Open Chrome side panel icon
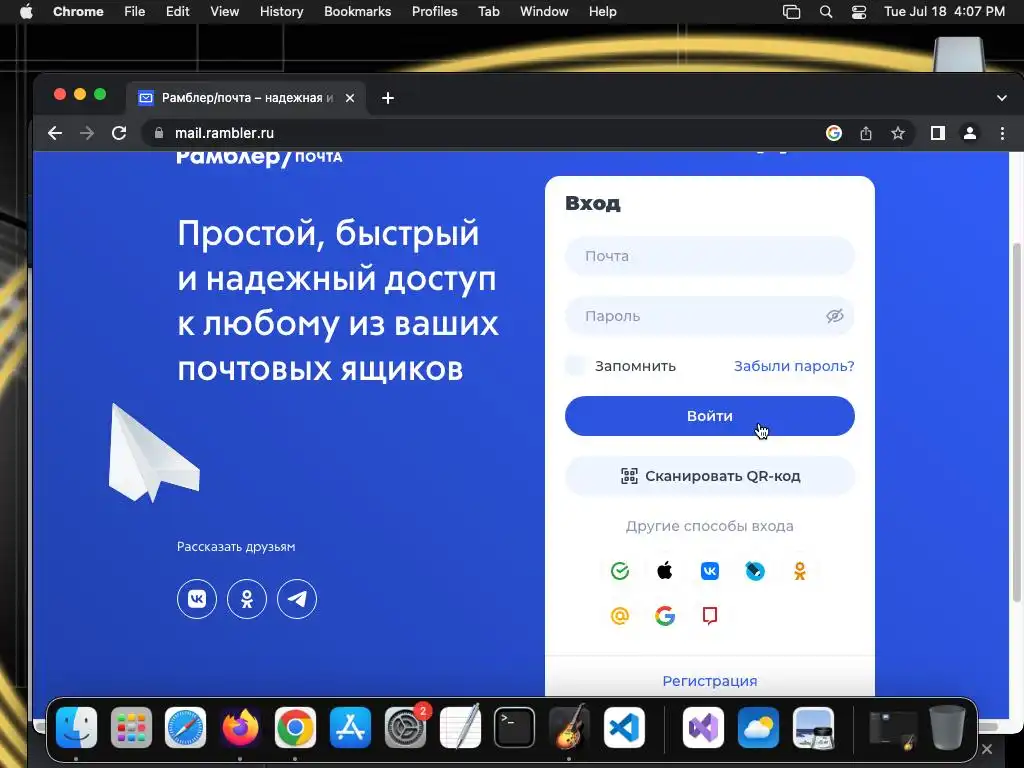The height and width of the screenshot is (768, 1024). click(x=938, y=133)
